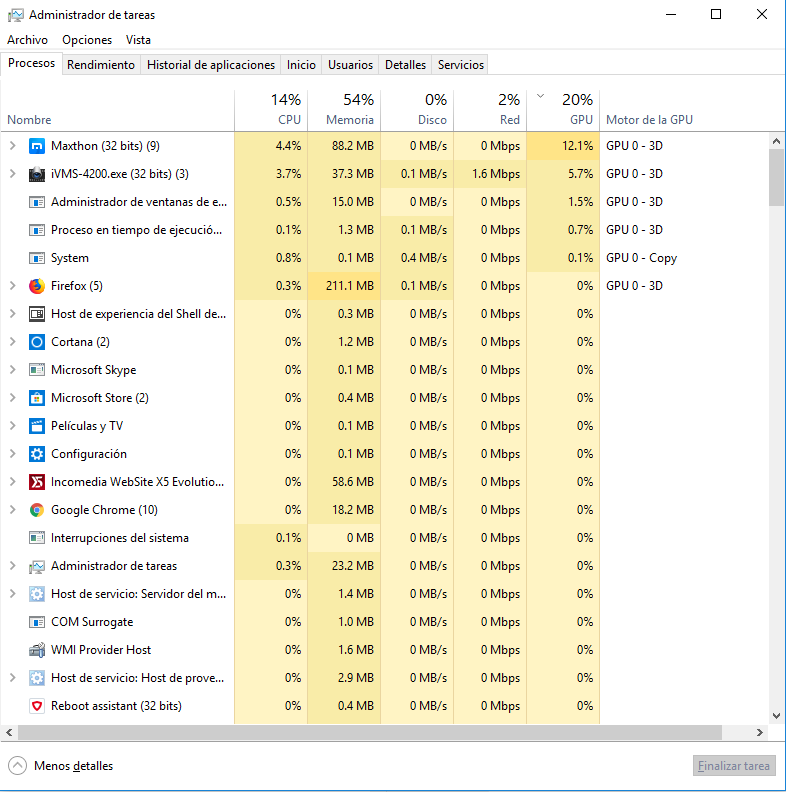This screenshot has width=786, height=792.
Task: Click the iVMS-4200.exe camera icon
Action: (37, 174)
